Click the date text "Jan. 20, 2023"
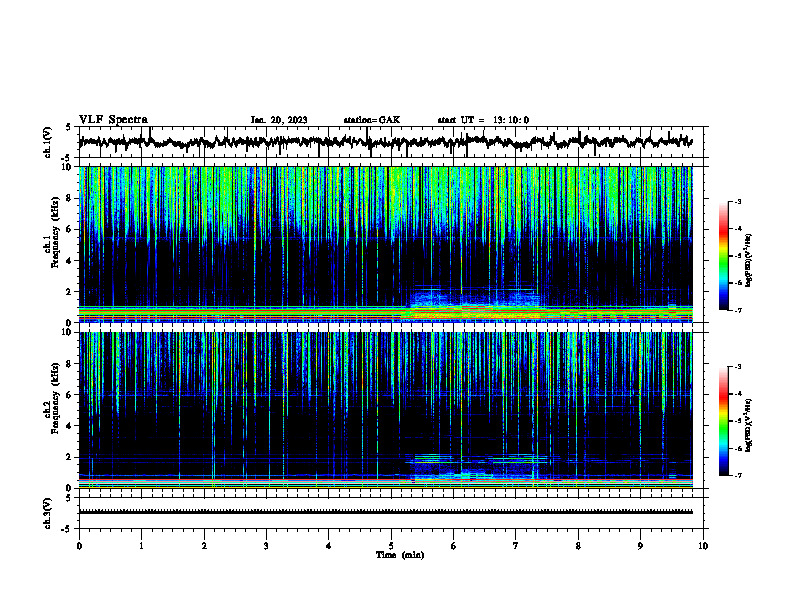 [279, 120]
